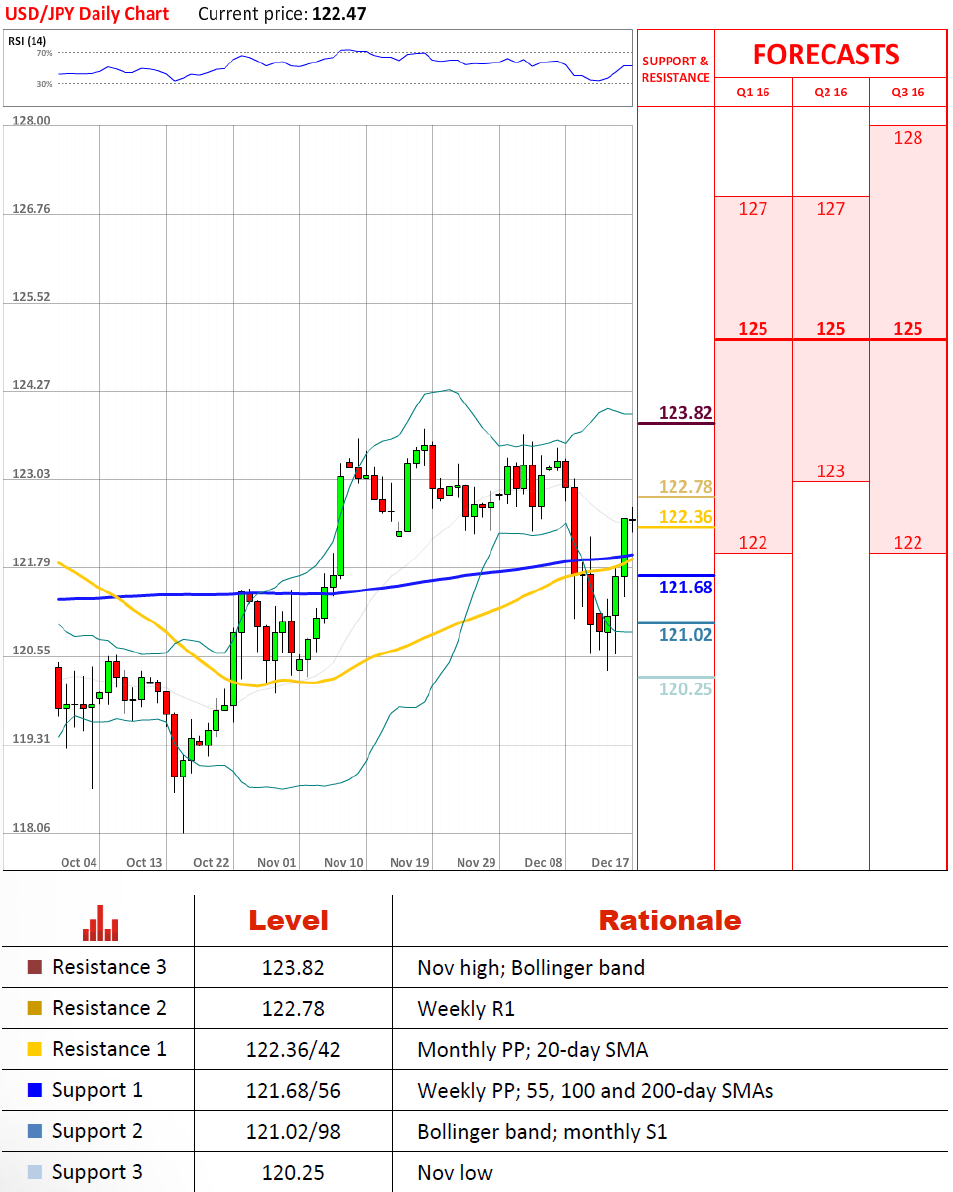Click the 123 forecast value under Q2 16
Viewport: 953px width, 1192px height.
coord(831,471)
